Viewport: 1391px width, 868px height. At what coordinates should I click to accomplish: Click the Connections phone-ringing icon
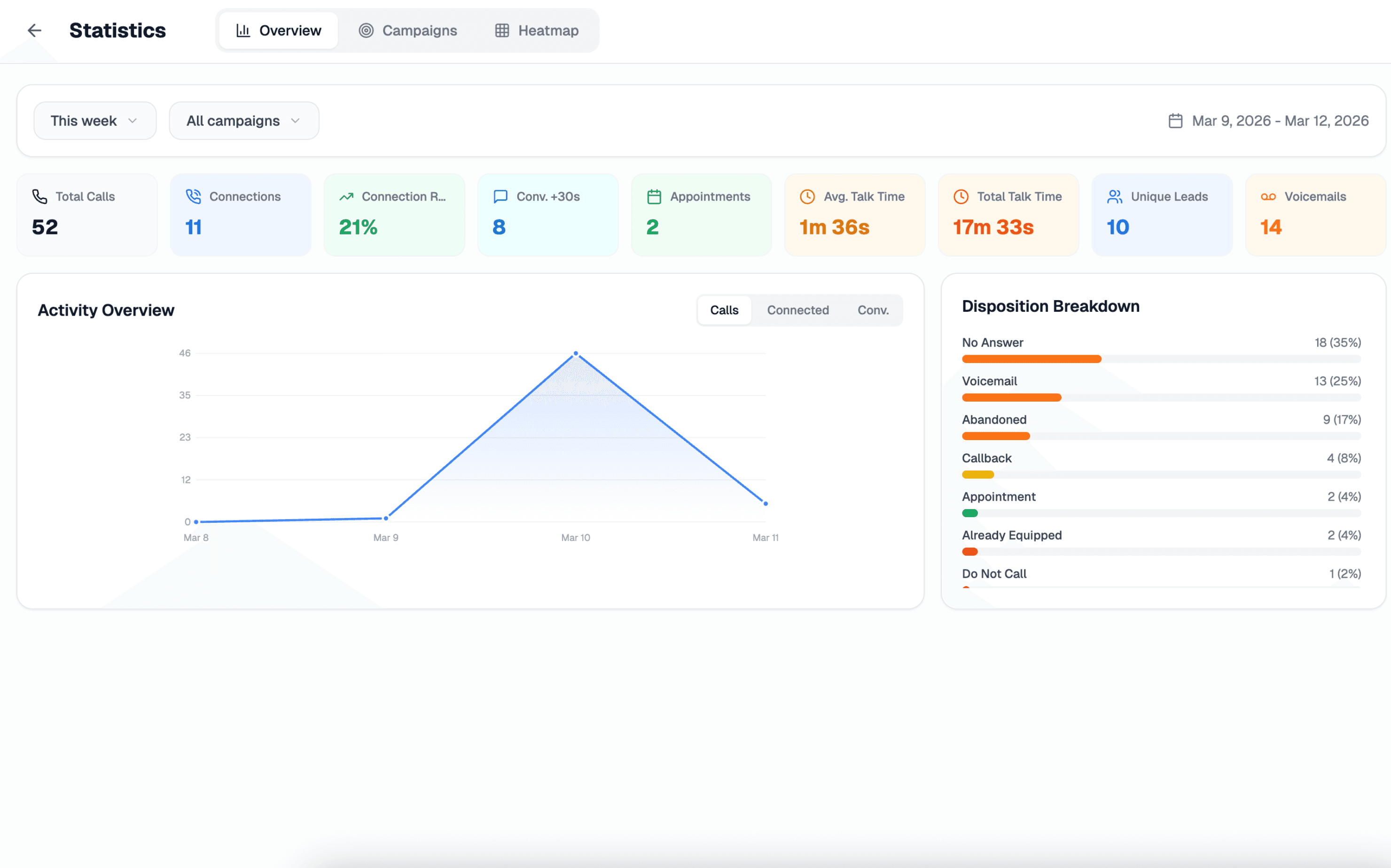click(x=194, y=196)
